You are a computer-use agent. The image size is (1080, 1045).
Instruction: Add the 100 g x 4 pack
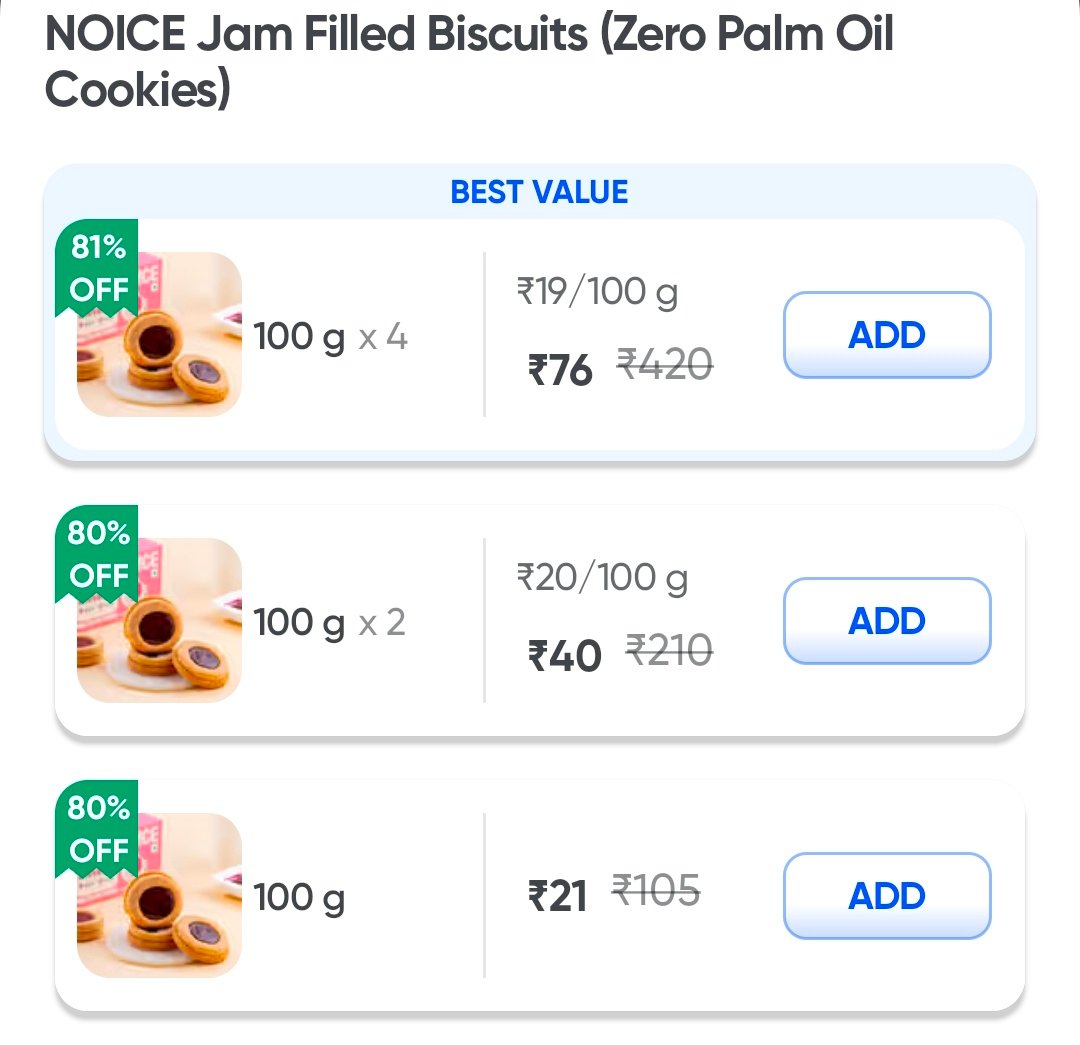(886, 335)
